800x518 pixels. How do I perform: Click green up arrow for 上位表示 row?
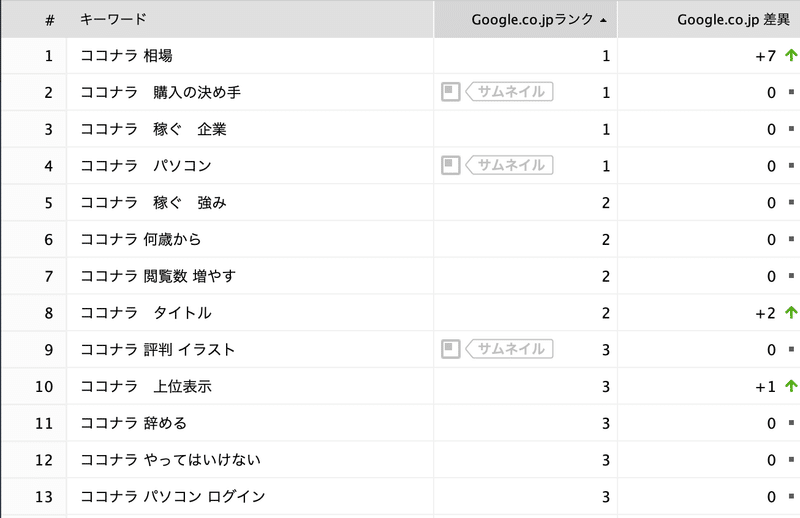791,386
